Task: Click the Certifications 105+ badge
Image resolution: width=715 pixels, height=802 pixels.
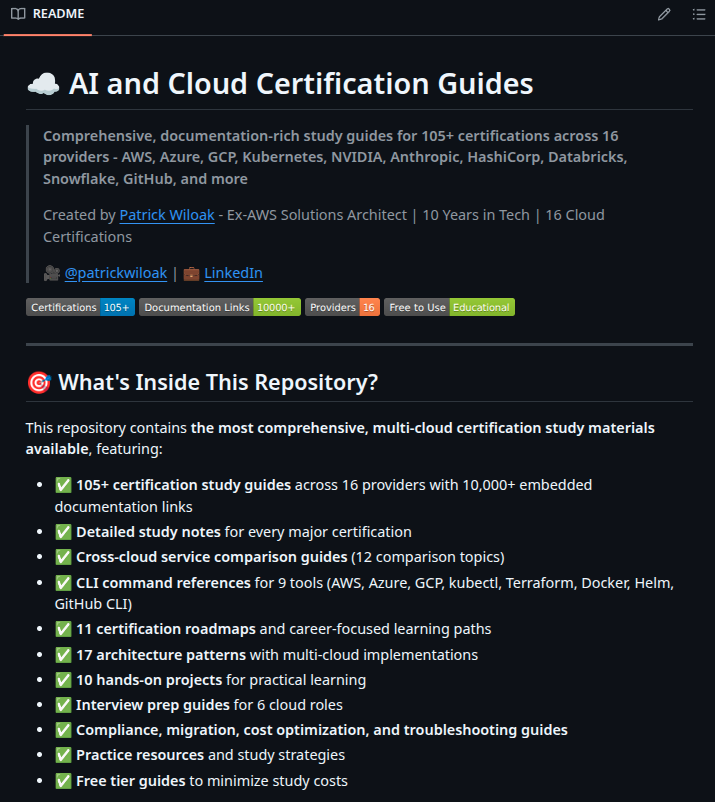Action: (x=80, y=307)
